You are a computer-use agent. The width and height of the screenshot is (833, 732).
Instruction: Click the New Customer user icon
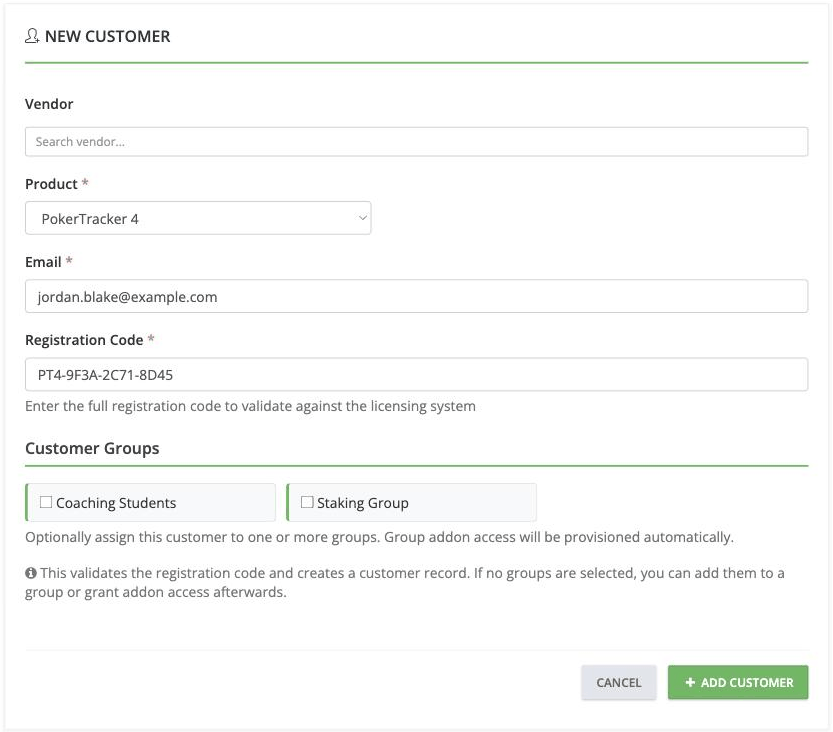(x=32, y=36)
